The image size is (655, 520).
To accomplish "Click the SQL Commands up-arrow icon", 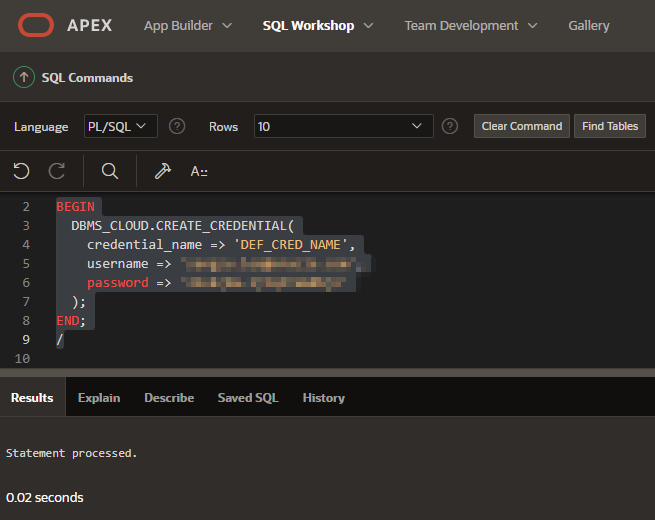I will click(x=24, y=77).
